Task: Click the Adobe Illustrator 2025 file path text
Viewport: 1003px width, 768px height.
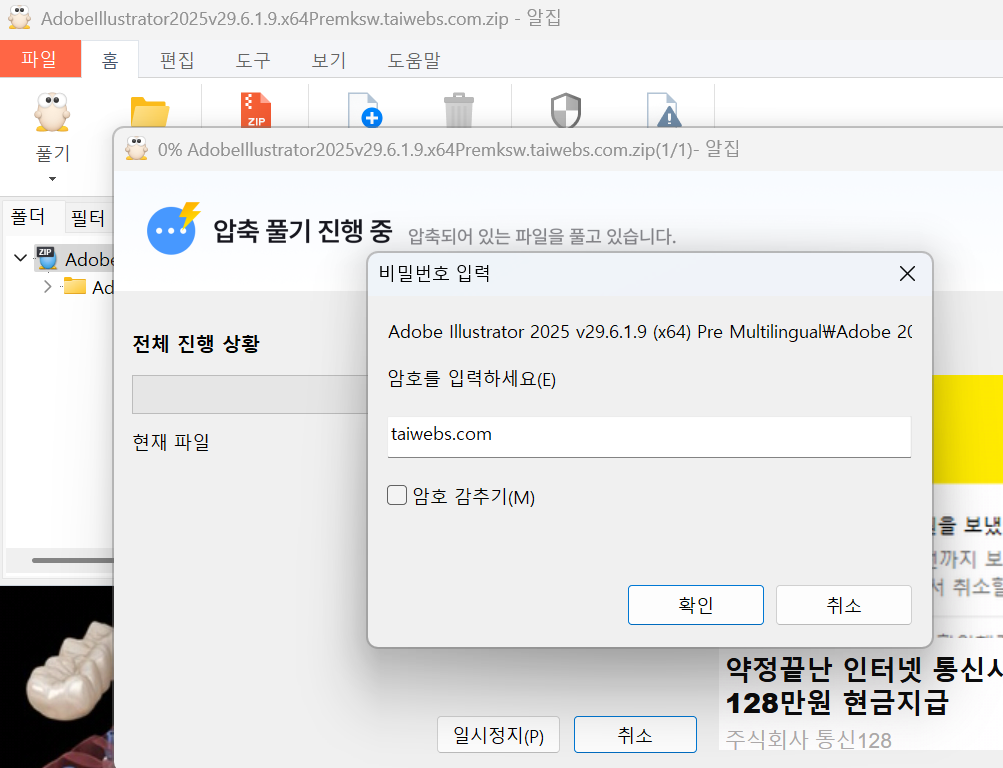Action: (x=650, y=332)
